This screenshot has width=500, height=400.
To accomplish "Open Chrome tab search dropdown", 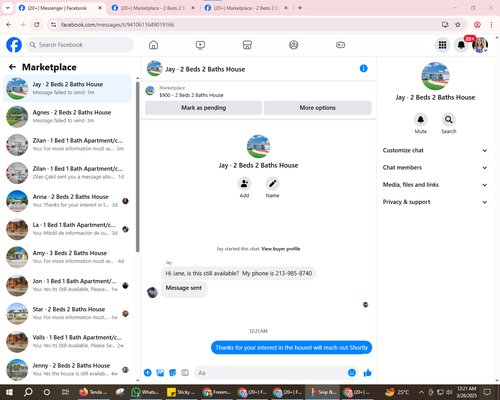I will pyautogui.click(x=7, y=8).
